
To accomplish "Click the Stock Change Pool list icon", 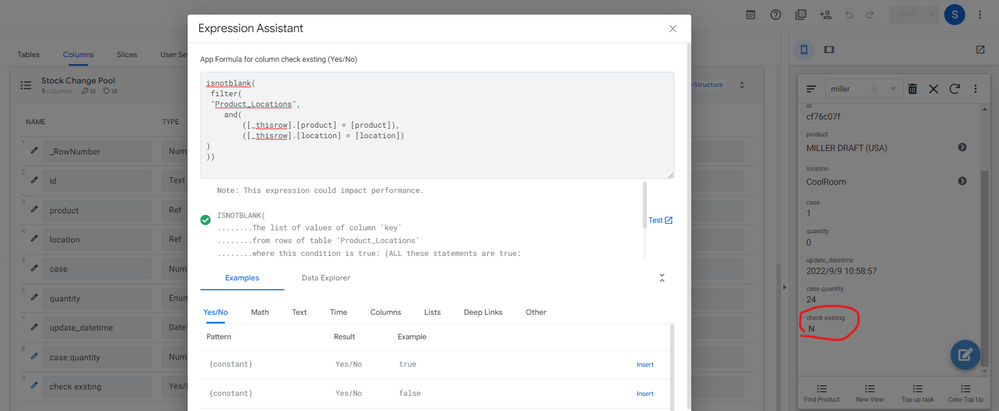I will [25, 85].
